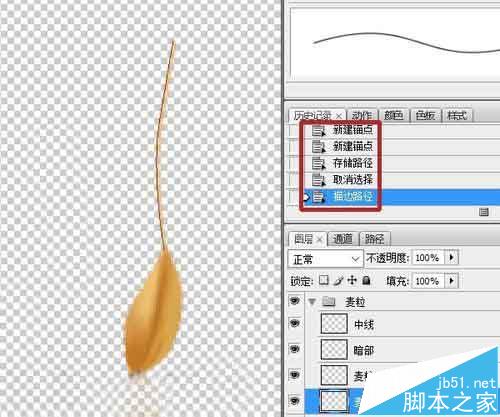Viewport: 500px width, 417px height.
Task: Click the 麦粒 group folder icon
Action: pyautogui.click(x=329, y=302)
